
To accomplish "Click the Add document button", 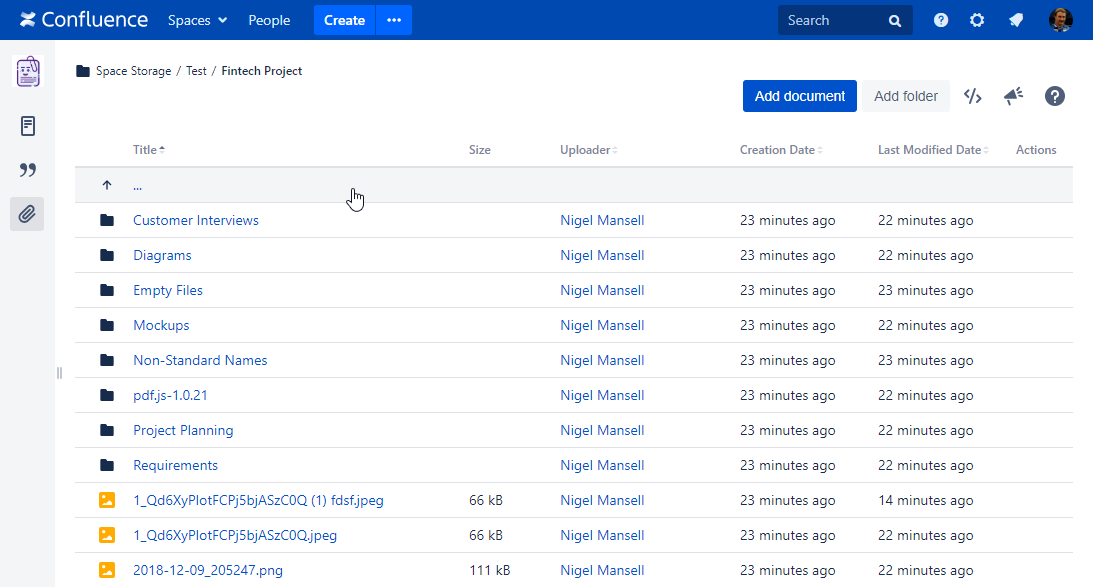I will pyautogui.click(x=799, y=96).
